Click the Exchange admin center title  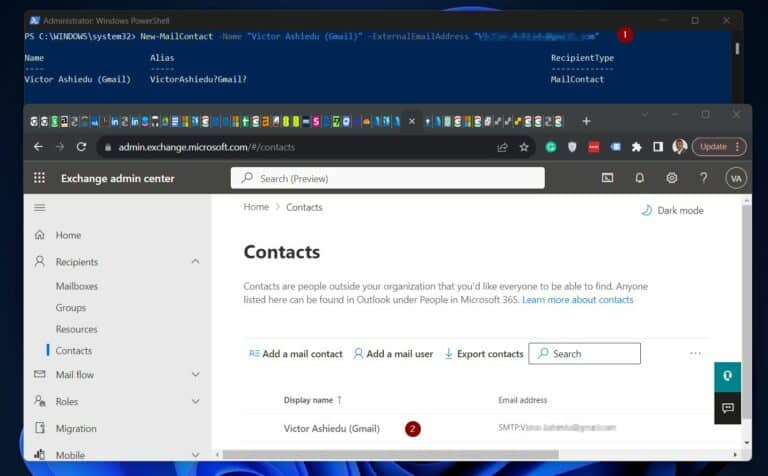tap(118, 178)
